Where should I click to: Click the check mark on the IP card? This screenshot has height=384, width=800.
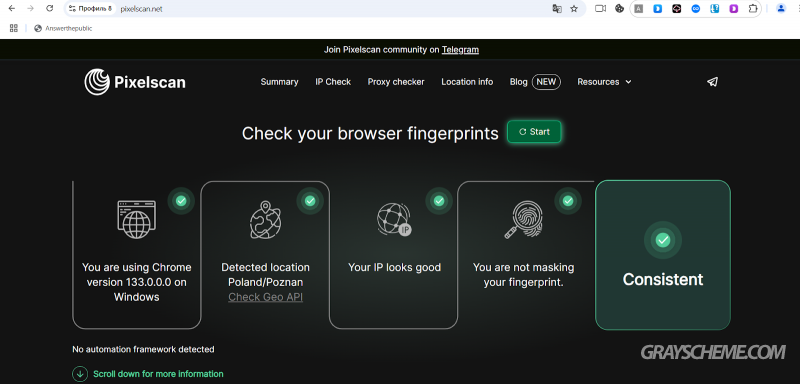point(439,201)
